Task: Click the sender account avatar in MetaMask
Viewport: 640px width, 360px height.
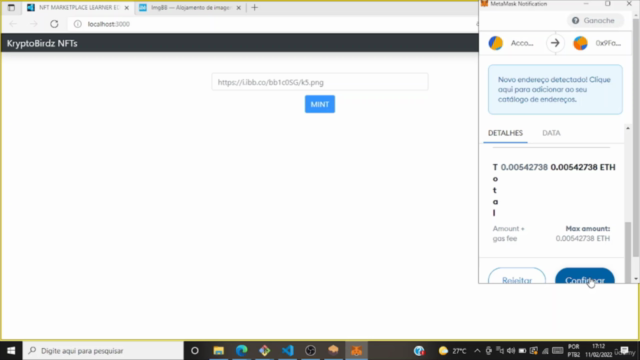Action: point(496,43)
